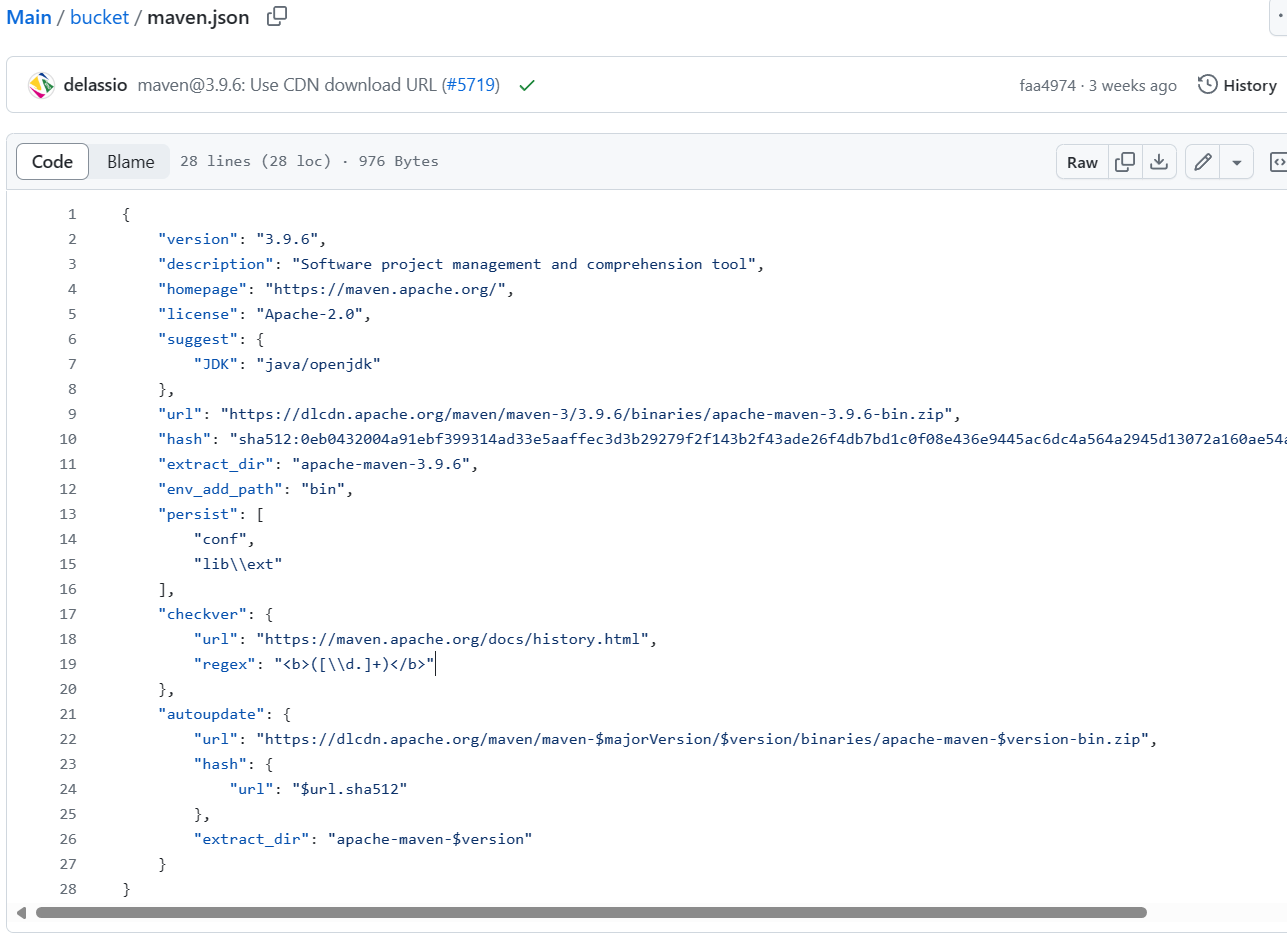Expand the edit options dropdown arrow
The width and height of the screenshot is (1287, 949).
click(x=1237, y=162)
